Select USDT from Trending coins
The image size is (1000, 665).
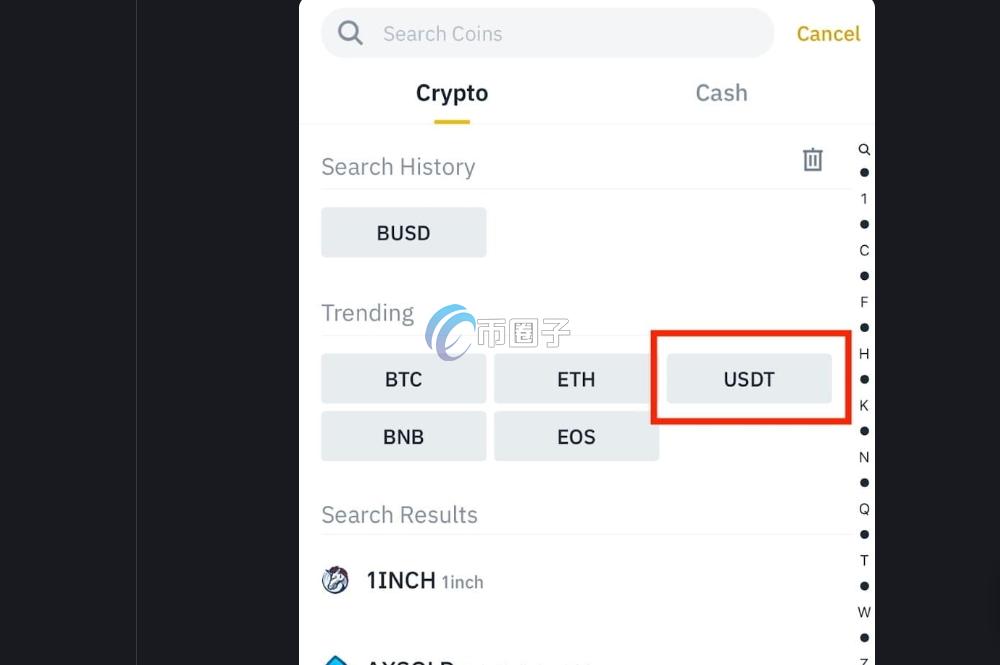pos(749,379)
